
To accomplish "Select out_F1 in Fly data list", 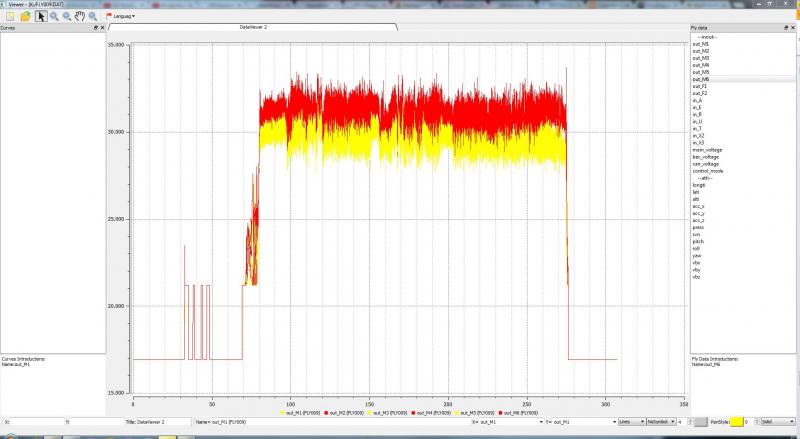I will pyautogui.click(x=699, y=87).
